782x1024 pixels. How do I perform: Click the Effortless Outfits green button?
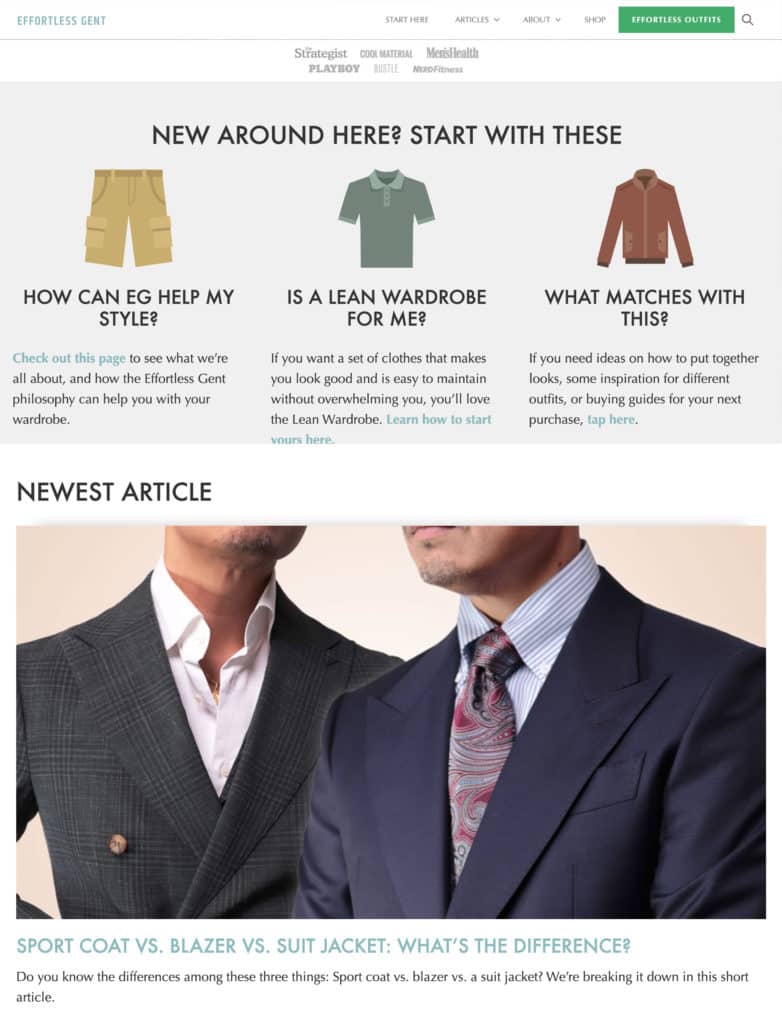676,20
